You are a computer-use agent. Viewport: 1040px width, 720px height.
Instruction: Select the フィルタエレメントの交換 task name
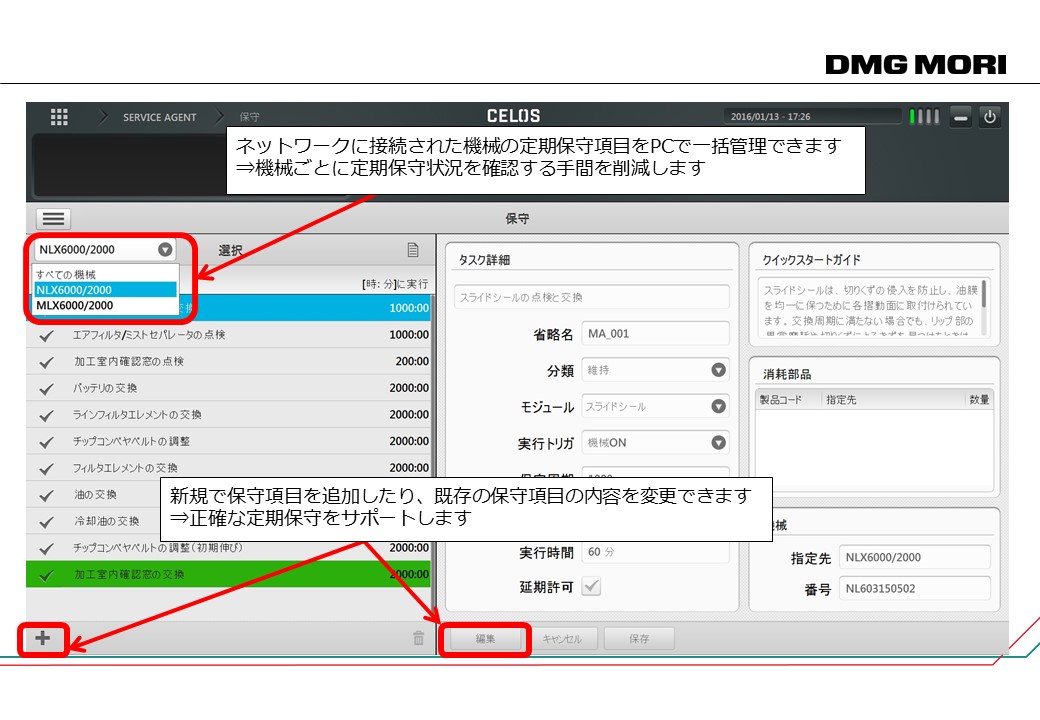(125, 468)
